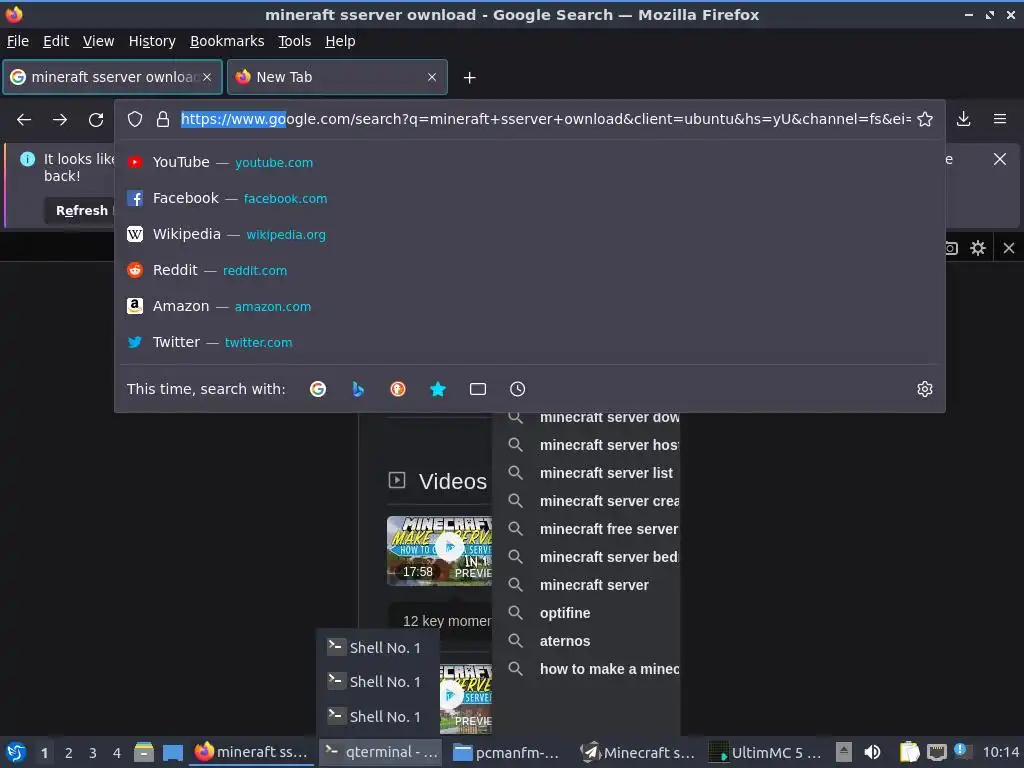Click the 10:14 clock in tray
Image resolution: width=1024 pixels, height=768 pixels.
pos(1000,752)
